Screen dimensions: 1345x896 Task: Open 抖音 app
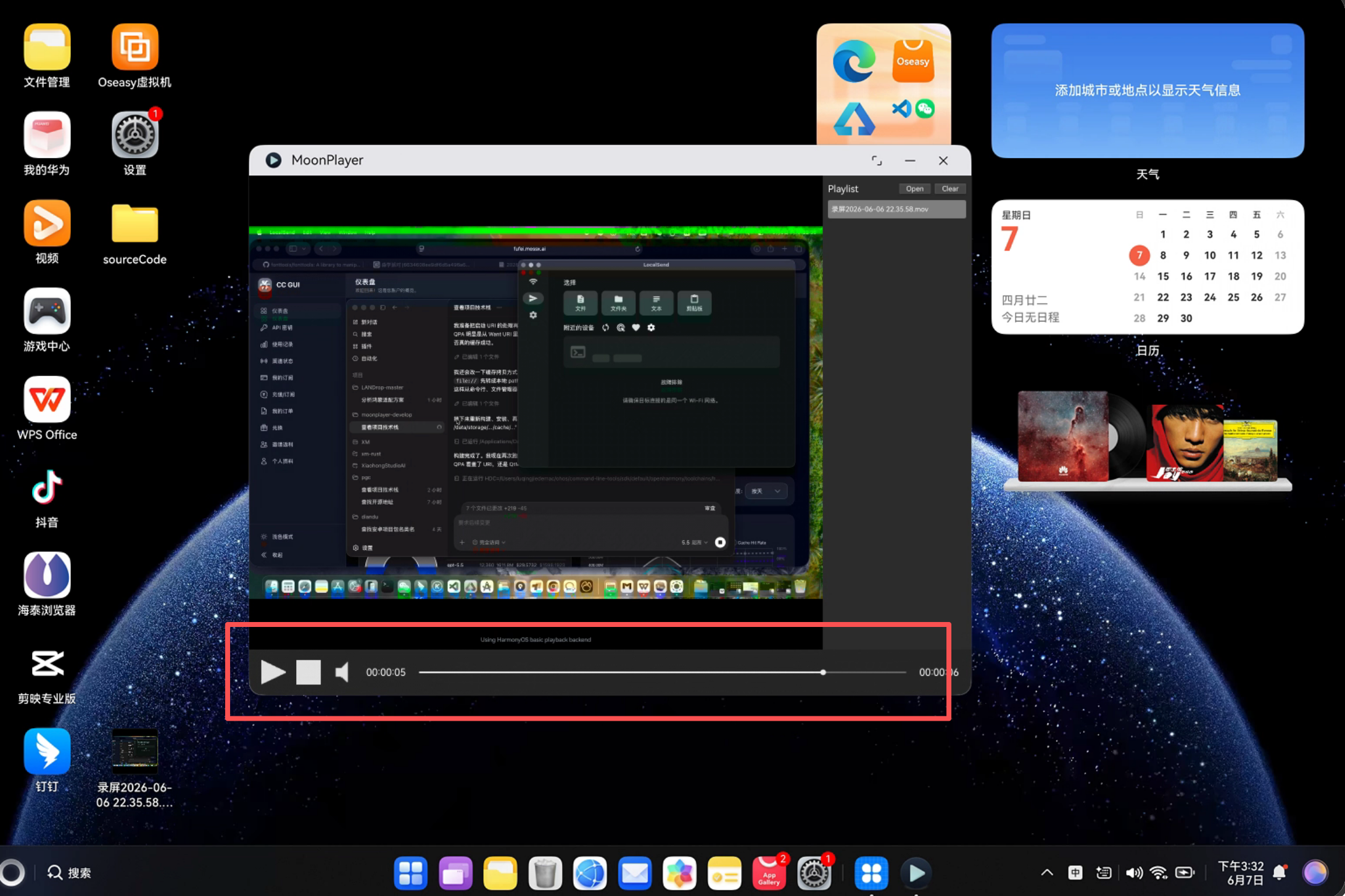click(47, 497)
